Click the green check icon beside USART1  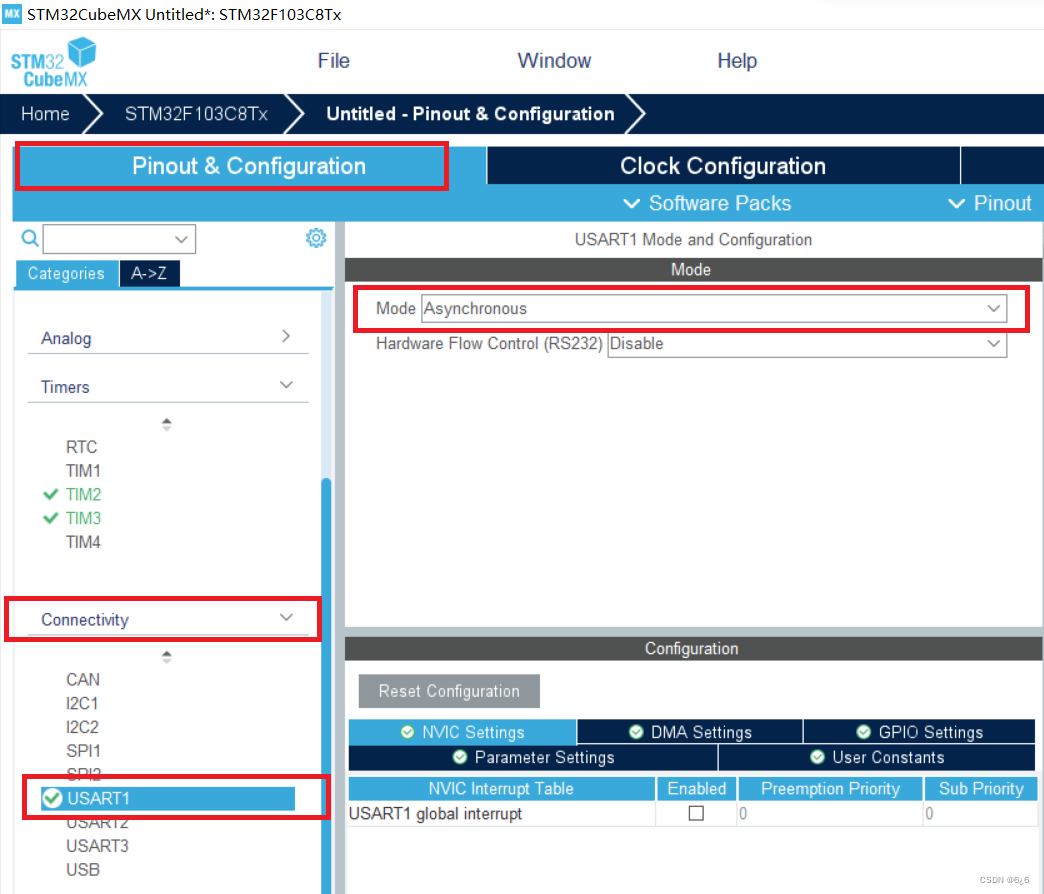(52, 798)
